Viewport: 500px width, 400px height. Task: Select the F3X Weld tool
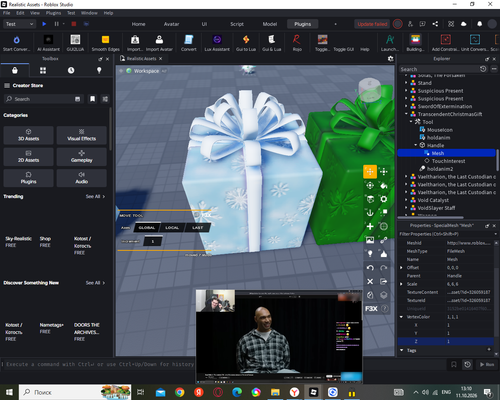pos(384,240)
